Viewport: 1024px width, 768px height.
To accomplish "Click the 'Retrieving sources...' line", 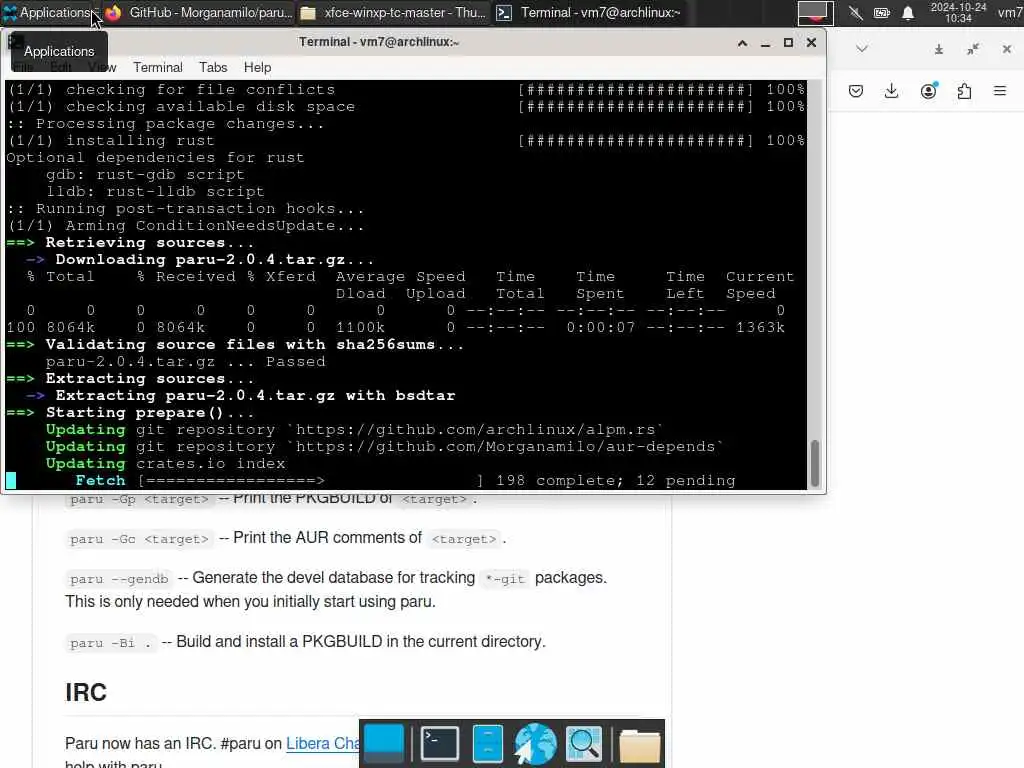I will [150, 242].
